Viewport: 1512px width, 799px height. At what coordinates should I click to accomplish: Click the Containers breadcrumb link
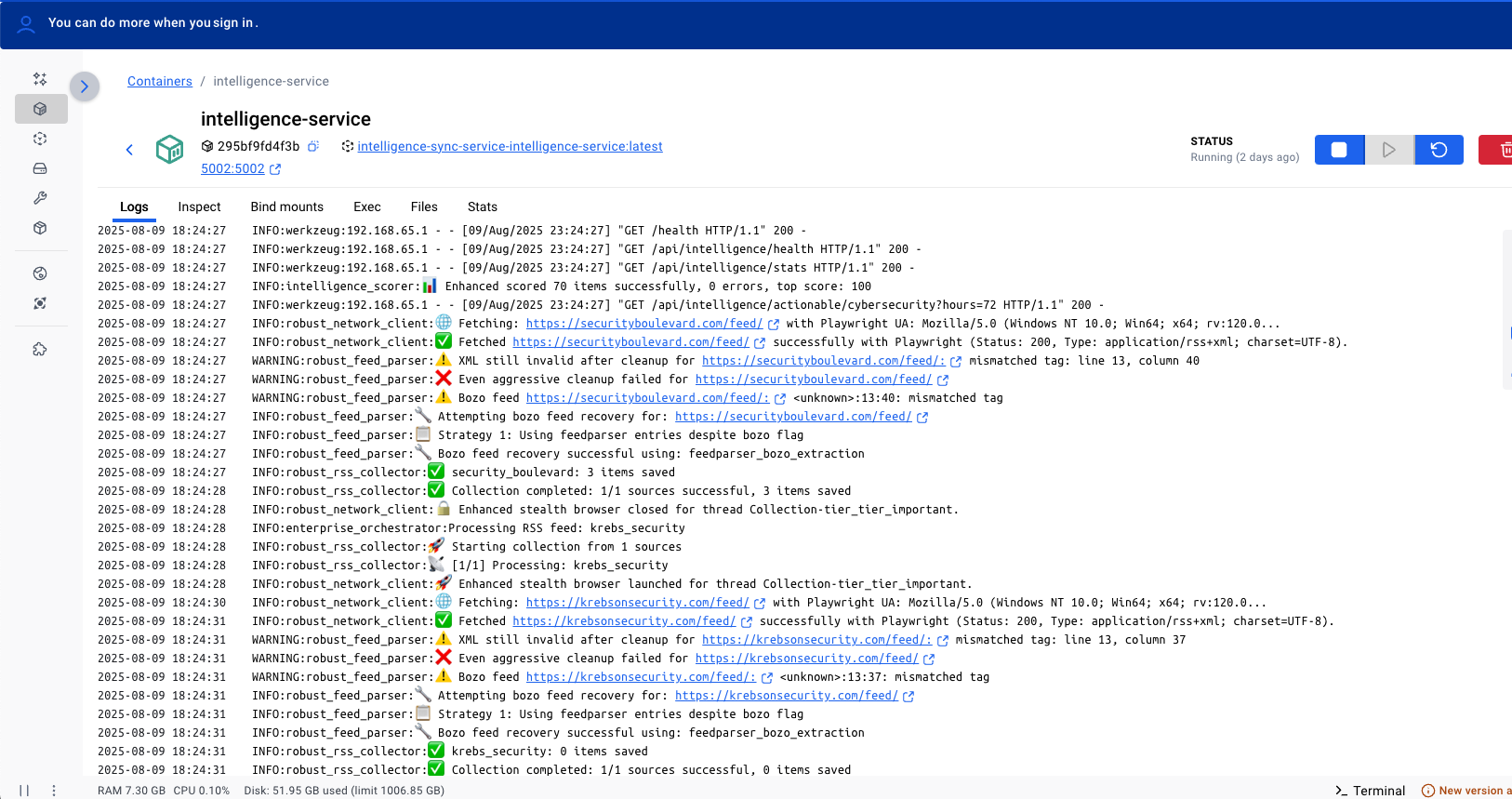(x=160, y=81)
